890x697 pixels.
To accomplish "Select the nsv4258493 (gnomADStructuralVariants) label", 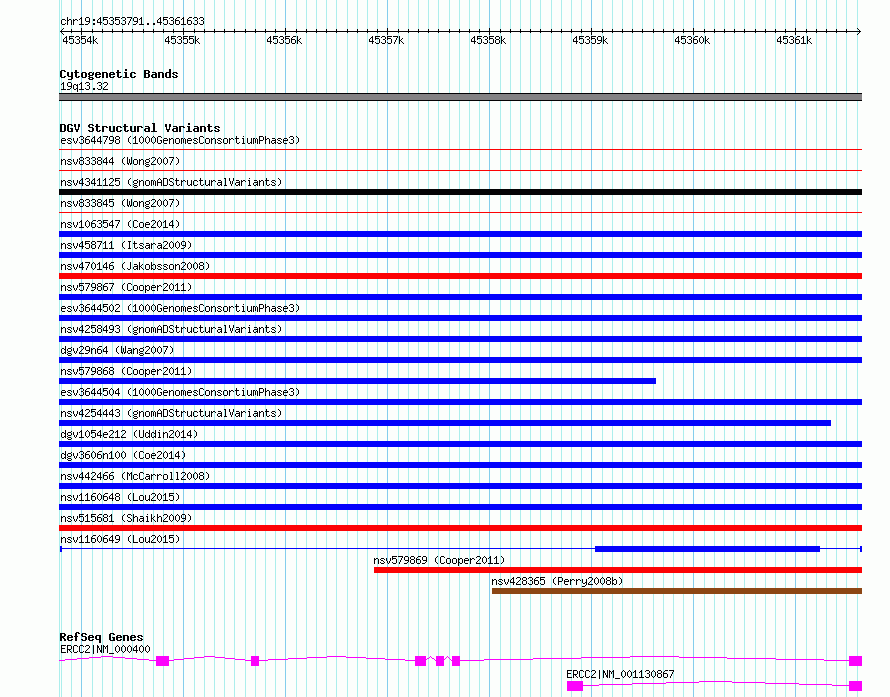I will coord(171,329).
